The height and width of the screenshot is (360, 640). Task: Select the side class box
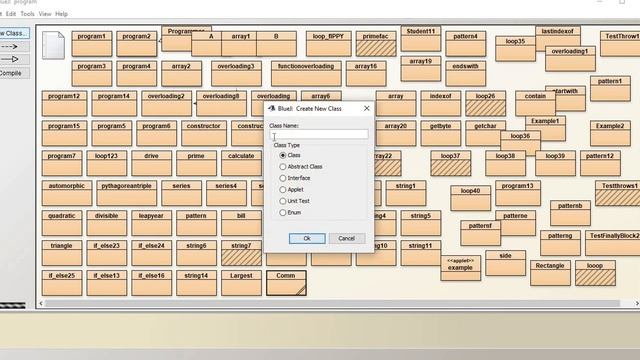(x=505, y=263)
